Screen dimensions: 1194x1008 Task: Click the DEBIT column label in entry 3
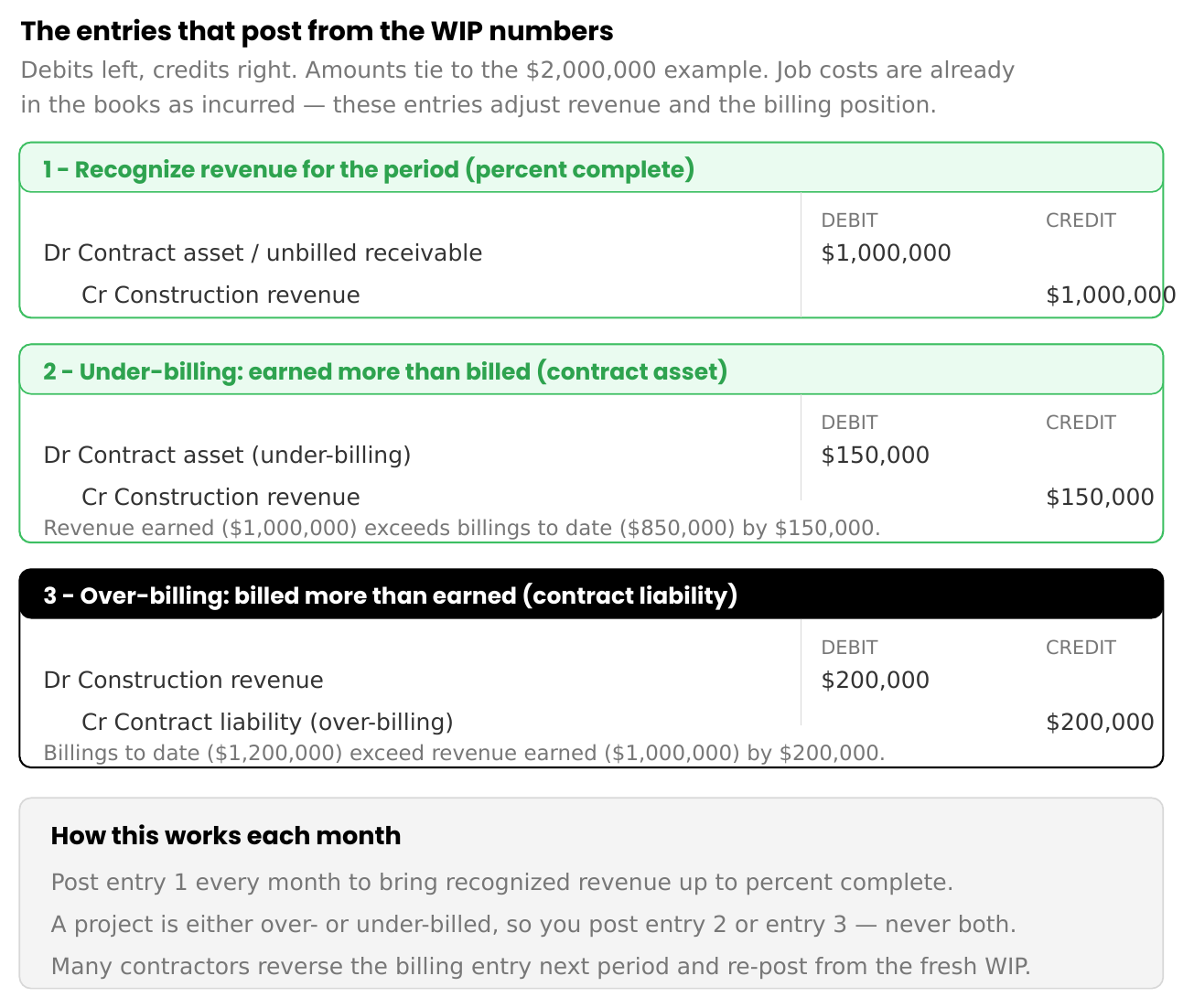pos(849,648)
